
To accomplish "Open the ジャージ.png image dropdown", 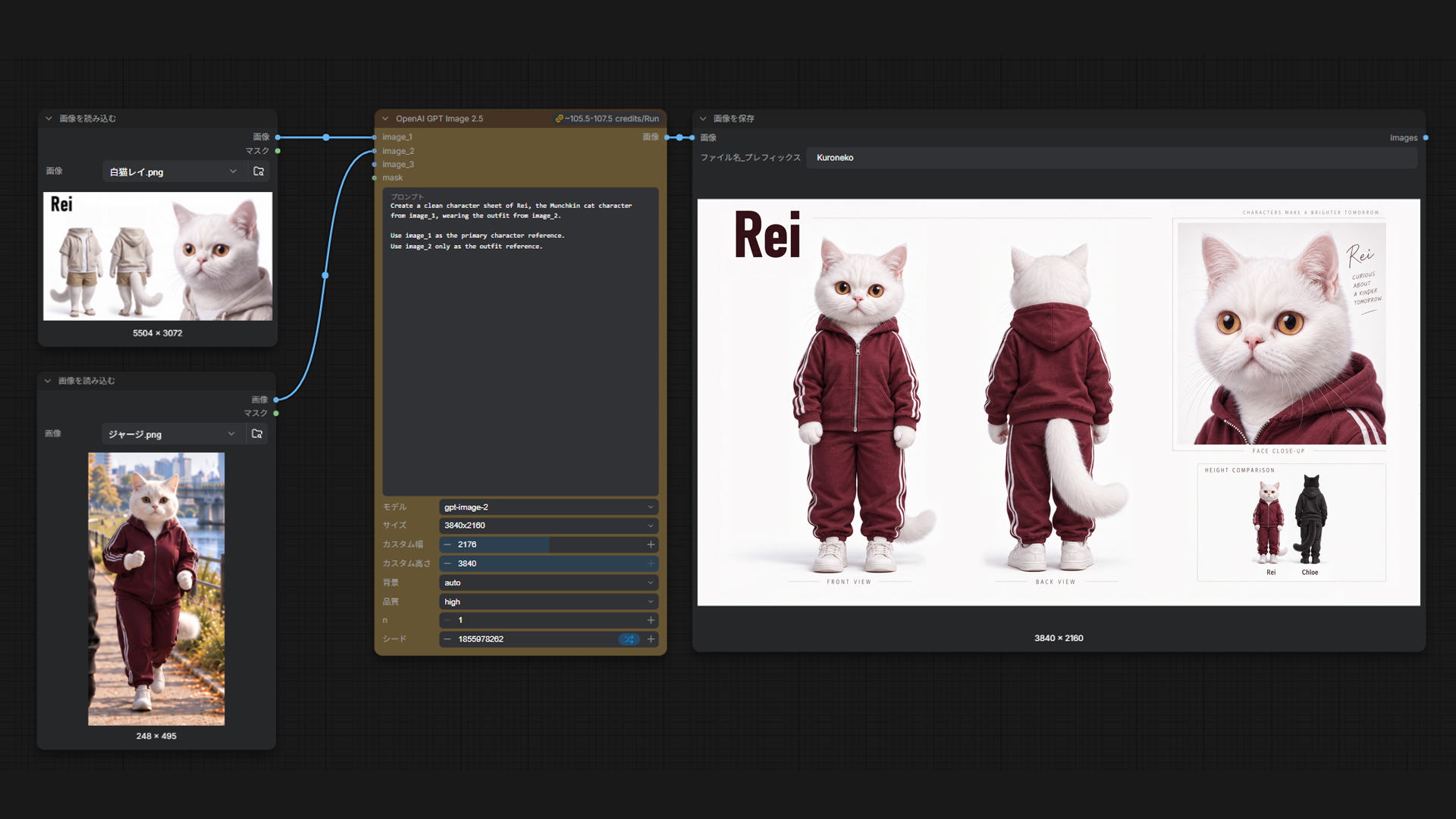I will coord(171,434).
